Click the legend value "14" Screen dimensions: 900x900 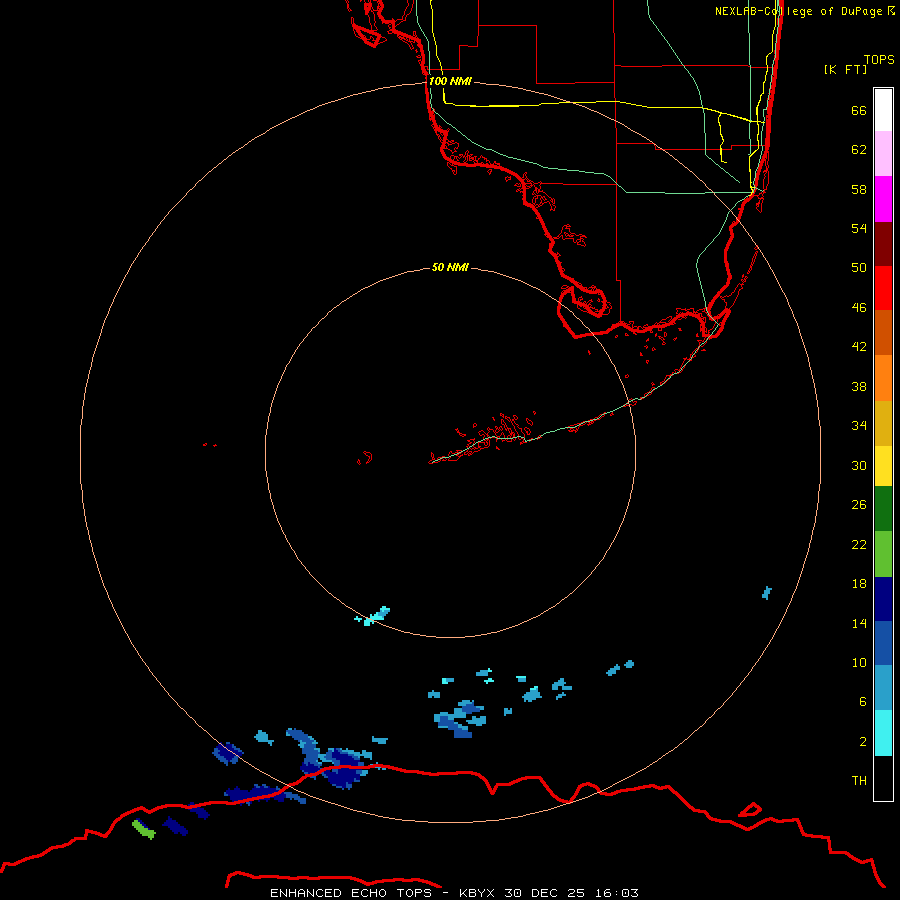point(859,623)
